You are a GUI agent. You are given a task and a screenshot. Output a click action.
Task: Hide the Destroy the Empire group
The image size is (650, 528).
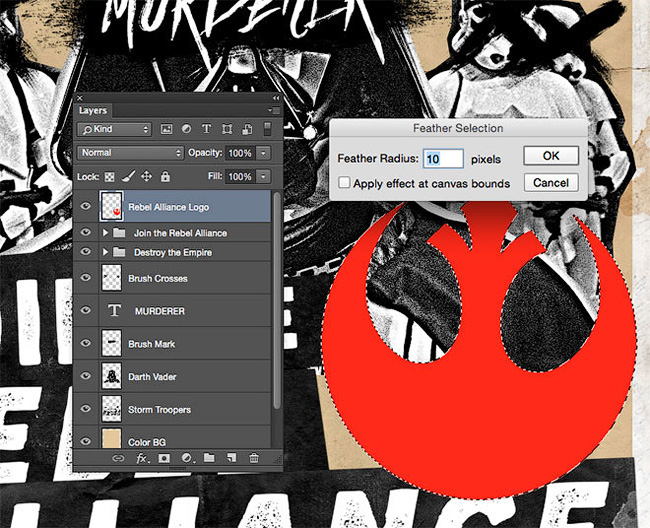[86, 252]
